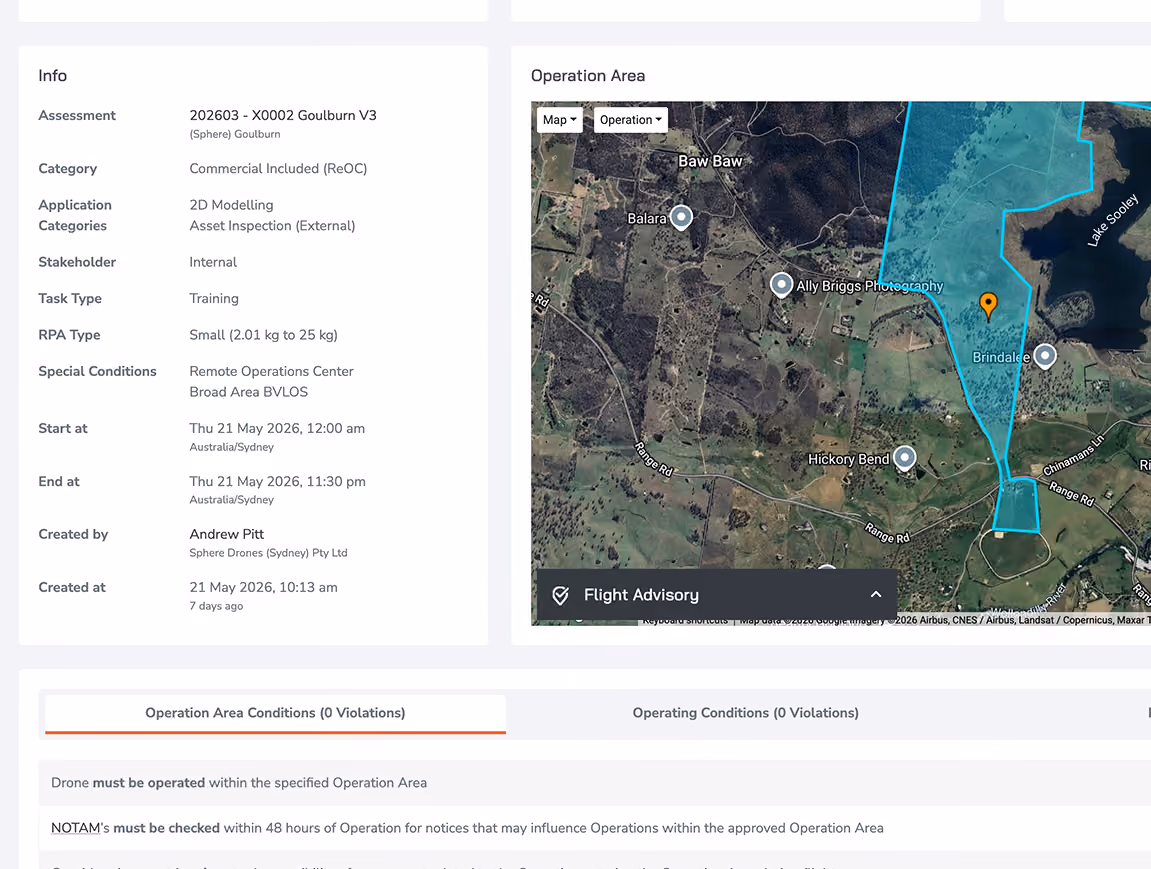Click the Drone must be operated condition row
The height and width of the screenshot is (869, 1151).
point(595,782)
